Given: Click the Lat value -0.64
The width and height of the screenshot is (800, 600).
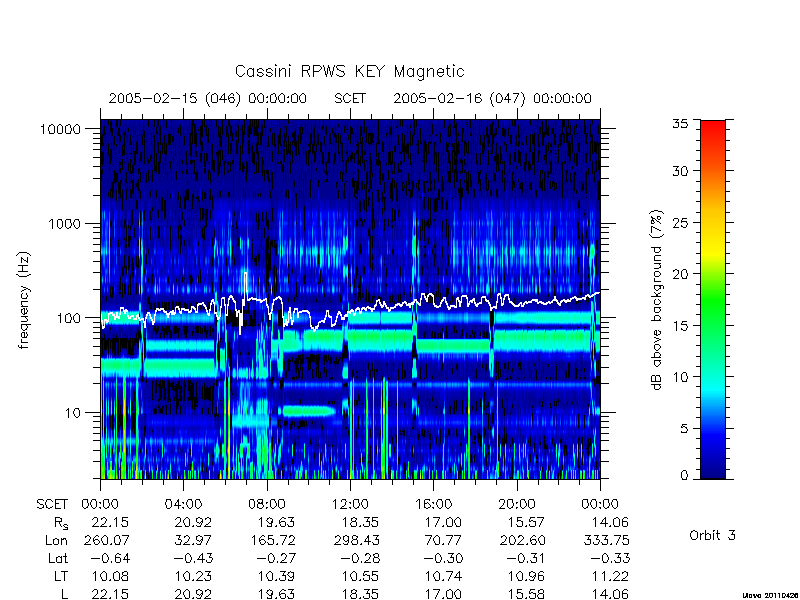Looking at the screenshot, I should point(110,559).
